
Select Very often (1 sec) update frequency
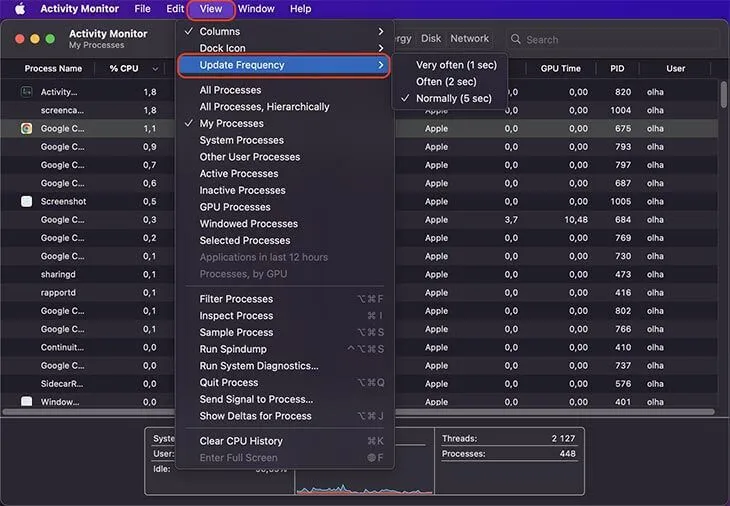(x=456, y=65)
